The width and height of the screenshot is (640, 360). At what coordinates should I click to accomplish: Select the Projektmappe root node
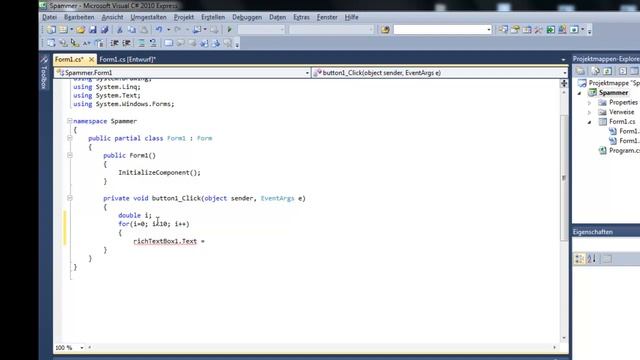pos(614,83)
